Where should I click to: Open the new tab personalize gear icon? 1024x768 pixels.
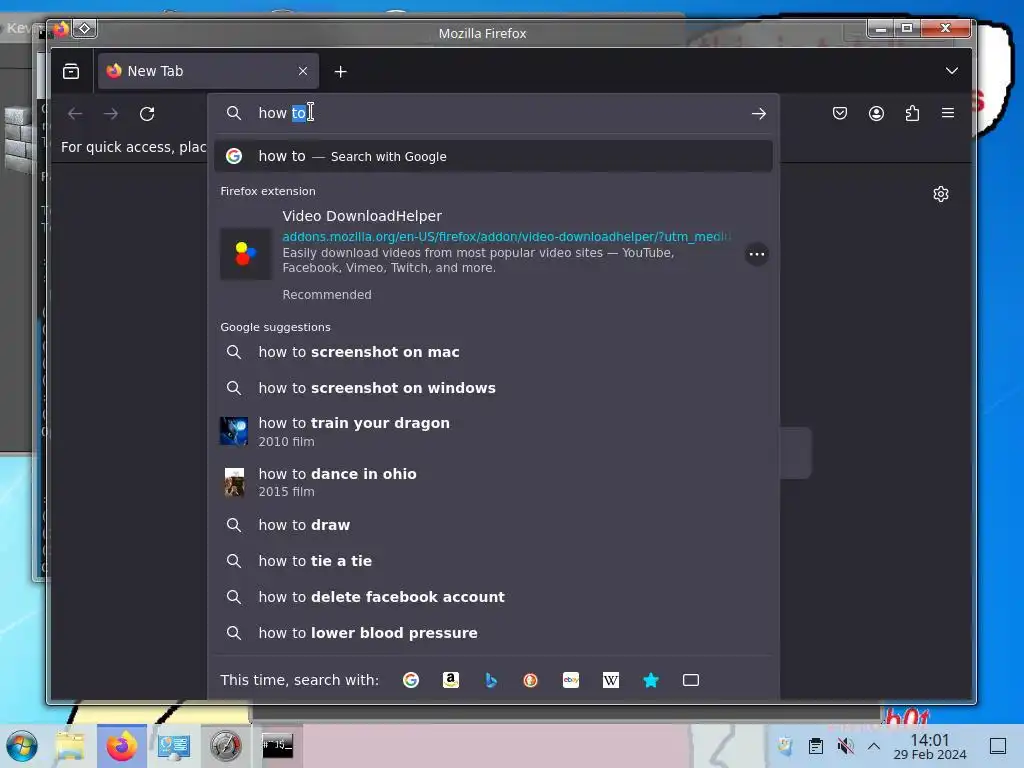point(940,194)
